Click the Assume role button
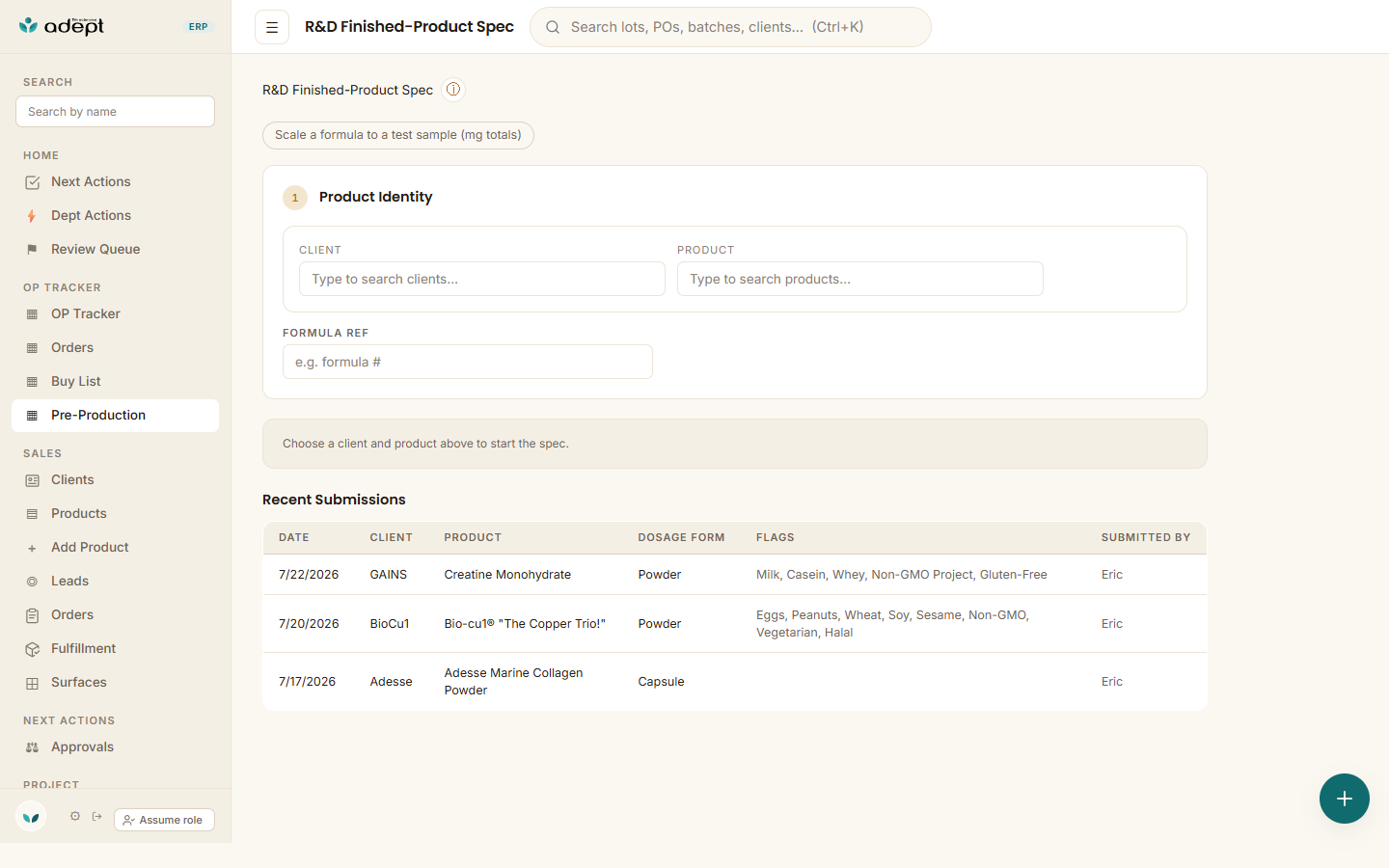 tap(164, 820)
